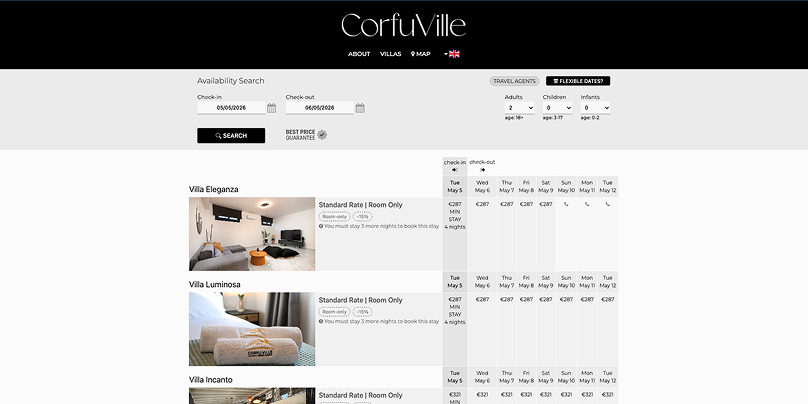Select Villa Luminosa €287 on Mon May 11
Viewport: 808px width, 404px height.
[x=587, y=299]
